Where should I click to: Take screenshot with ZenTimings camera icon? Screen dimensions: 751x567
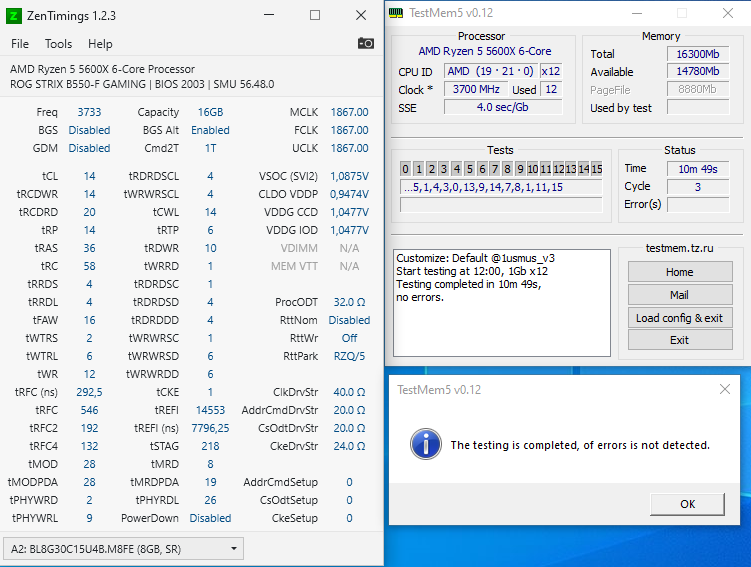366,43
